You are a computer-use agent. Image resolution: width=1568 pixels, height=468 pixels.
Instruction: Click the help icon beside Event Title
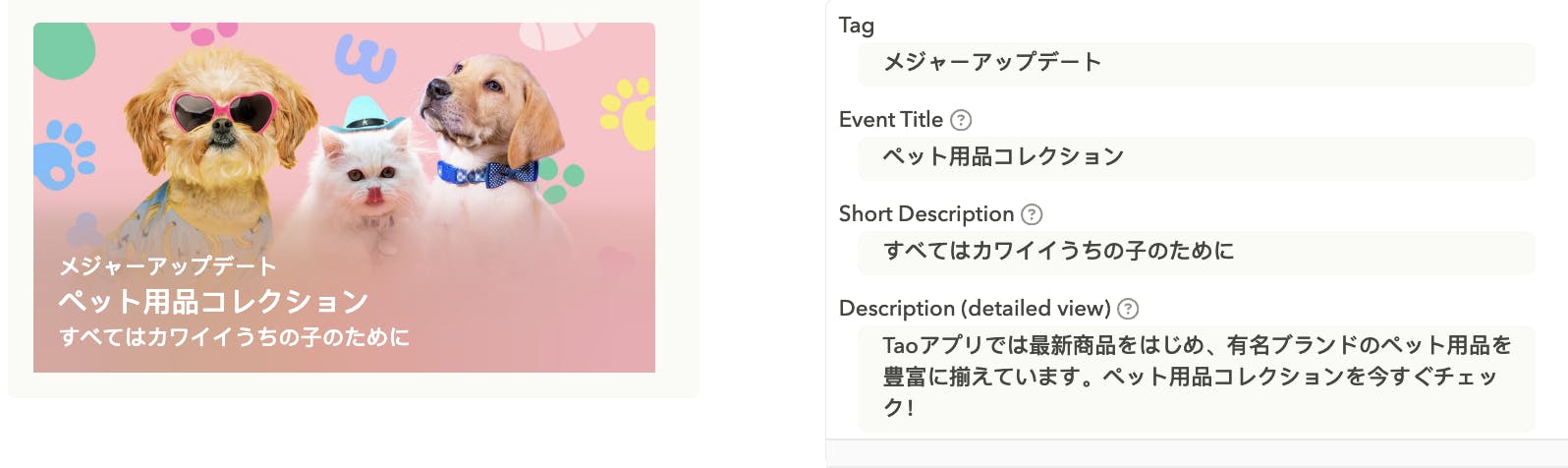961,120
